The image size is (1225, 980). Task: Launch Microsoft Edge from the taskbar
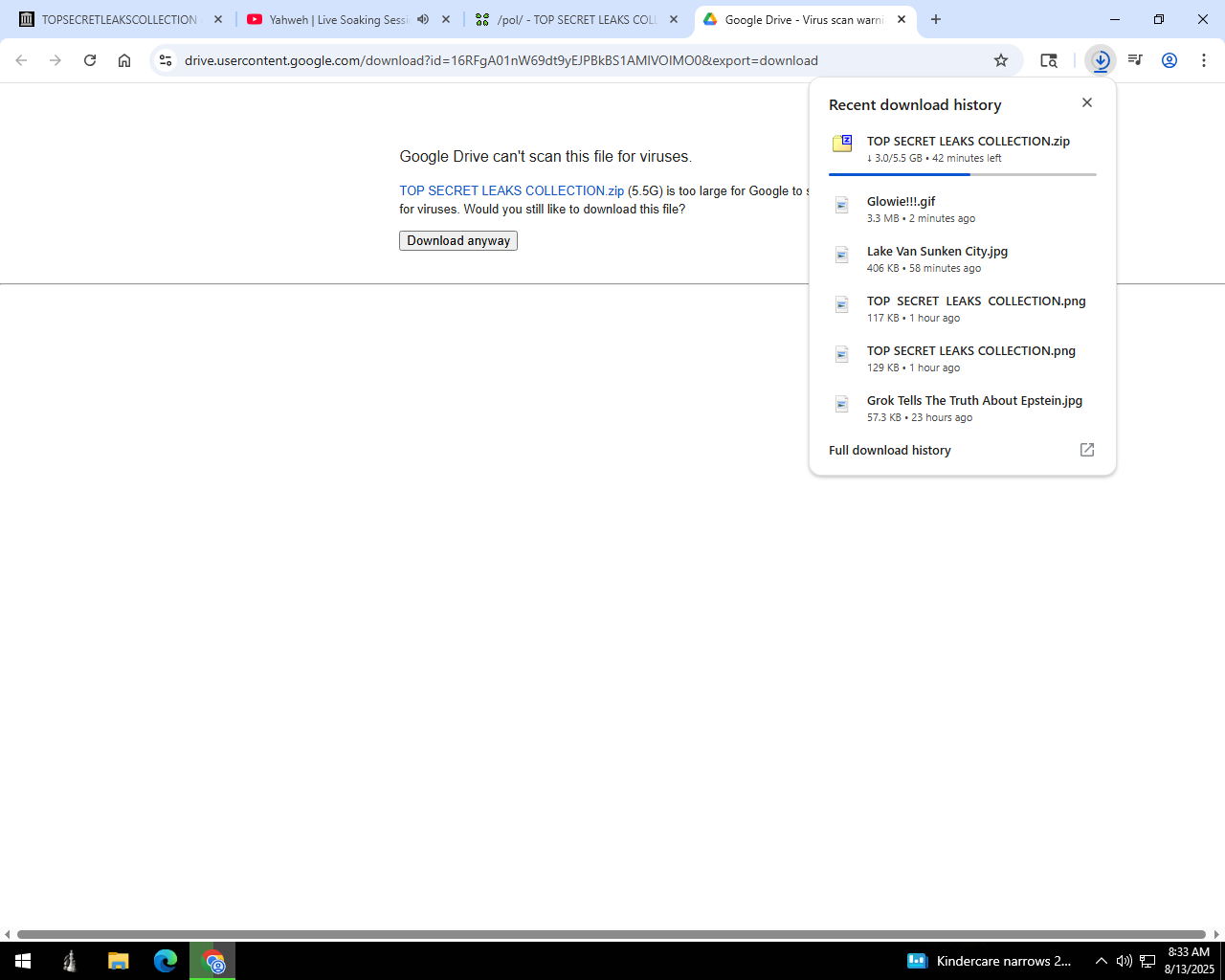166,961
